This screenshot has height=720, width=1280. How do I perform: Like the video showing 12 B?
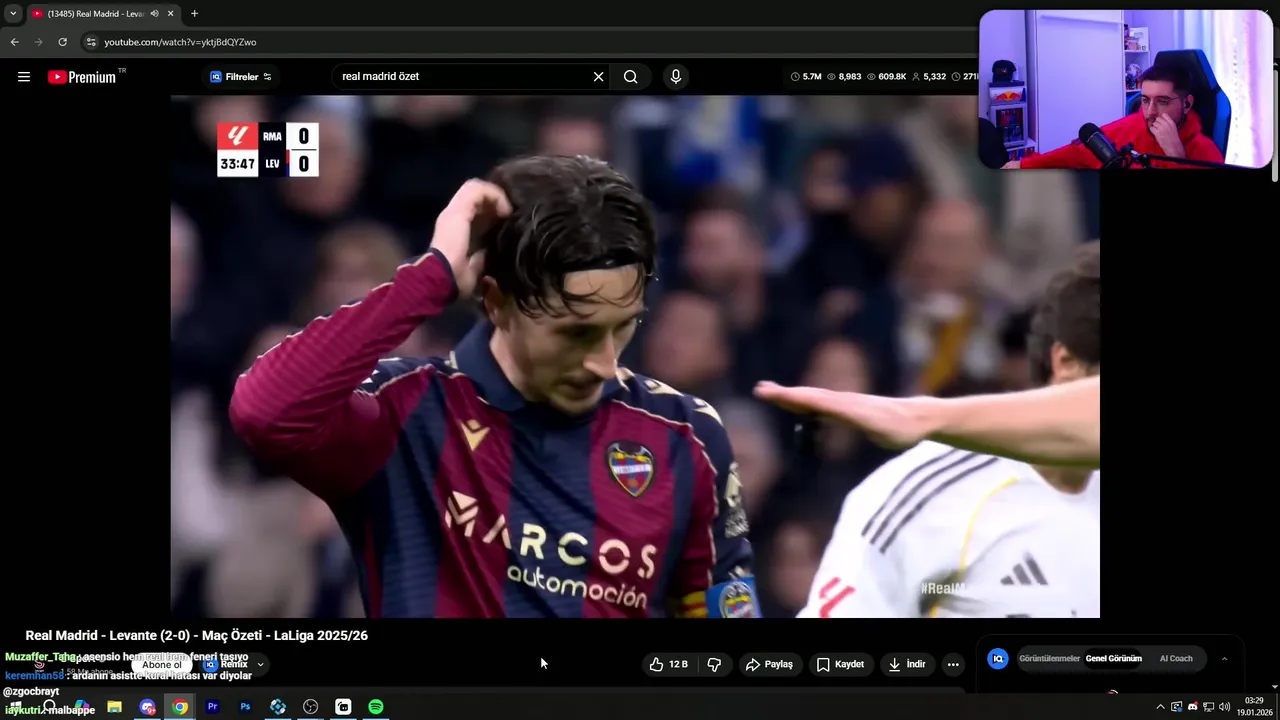point(669,664)
